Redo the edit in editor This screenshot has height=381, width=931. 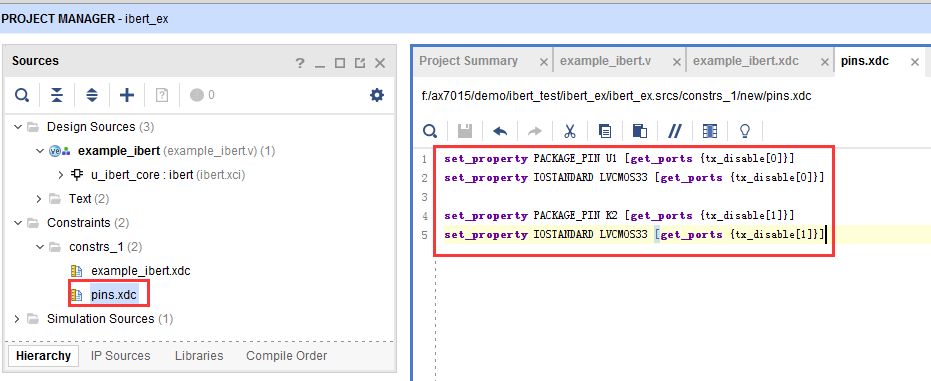[535, 131]
